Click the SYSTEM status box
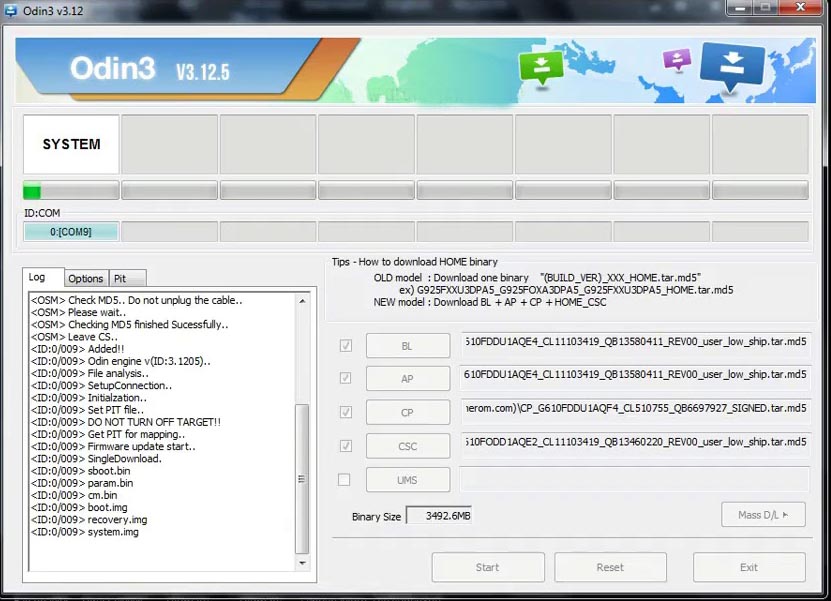This screenshot has height=601, width=831. pos(71,144)
